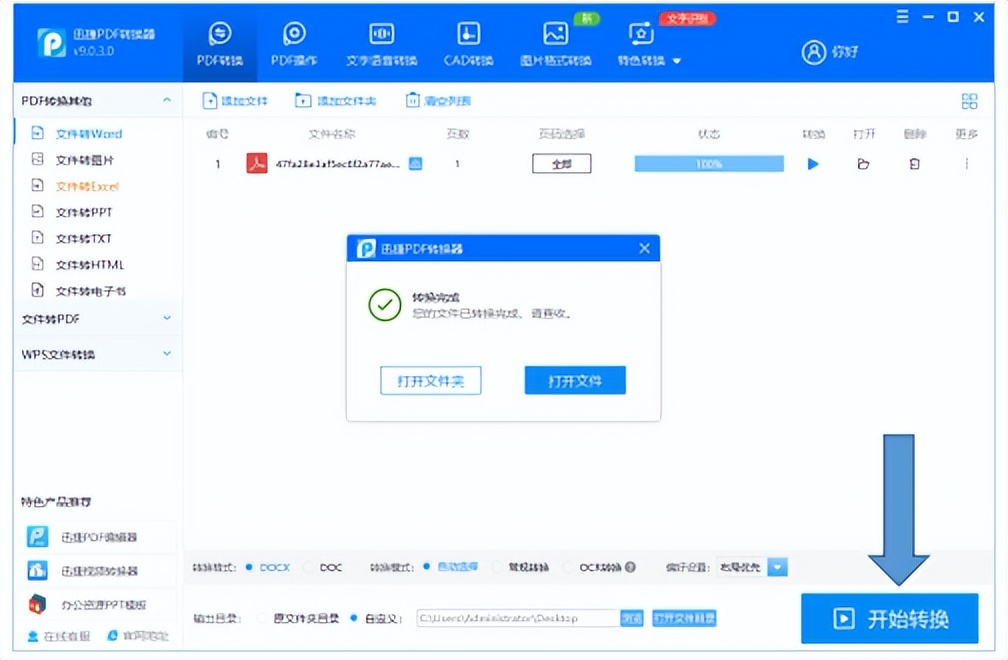1008x660 pixels.
Task: Click the 添加文件夹 add folder button
Action: pos(336,101)
